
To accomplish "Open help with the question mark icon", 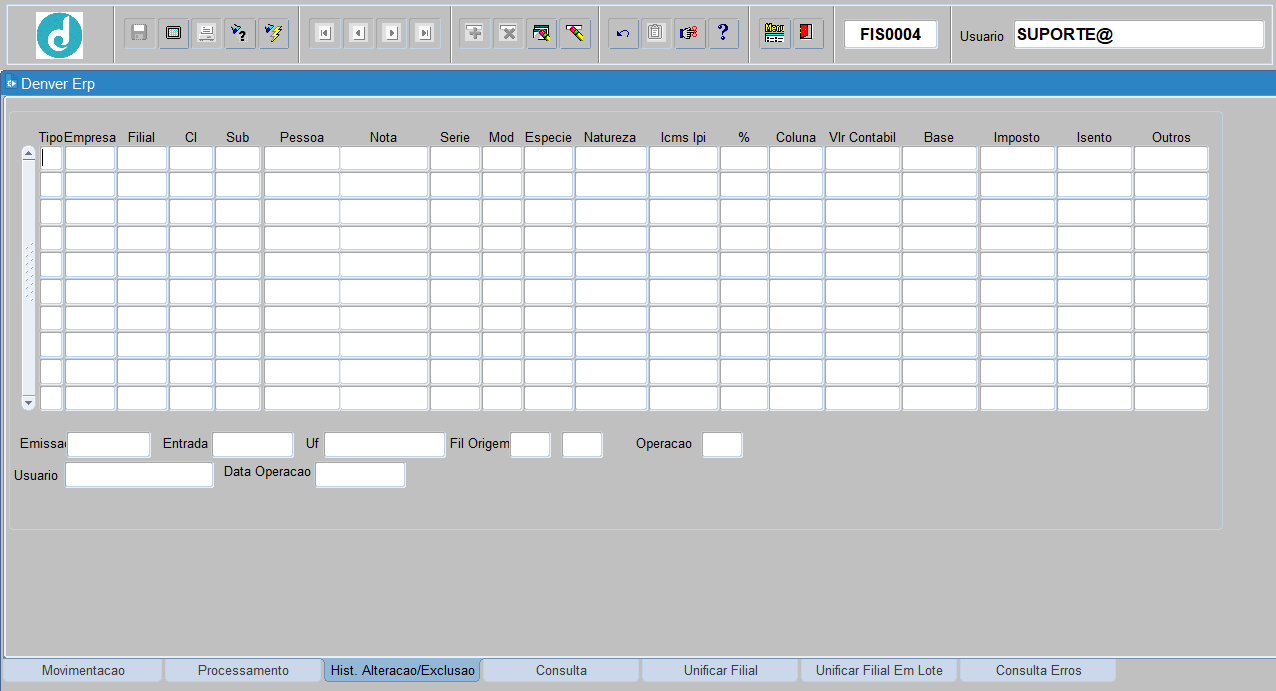I will [723, 33].
